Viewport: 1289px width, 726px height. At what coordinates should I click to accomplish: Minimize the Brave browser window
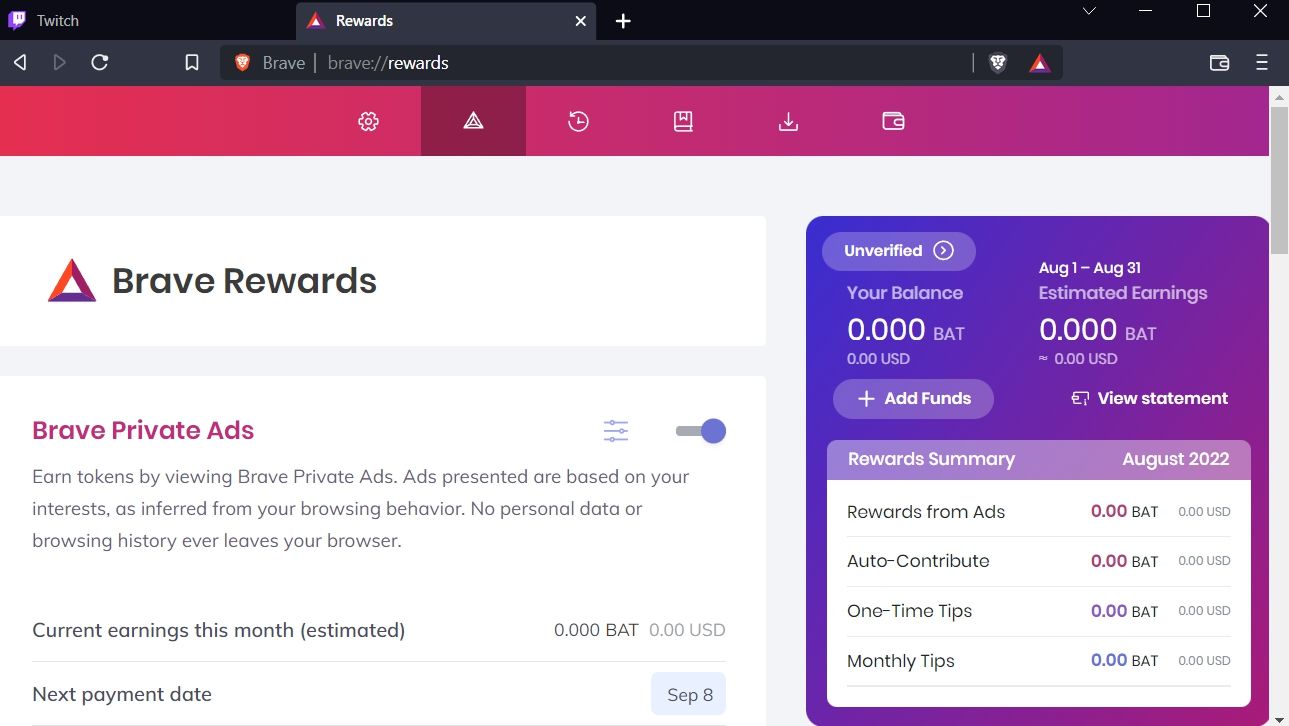click(1146, 12)
